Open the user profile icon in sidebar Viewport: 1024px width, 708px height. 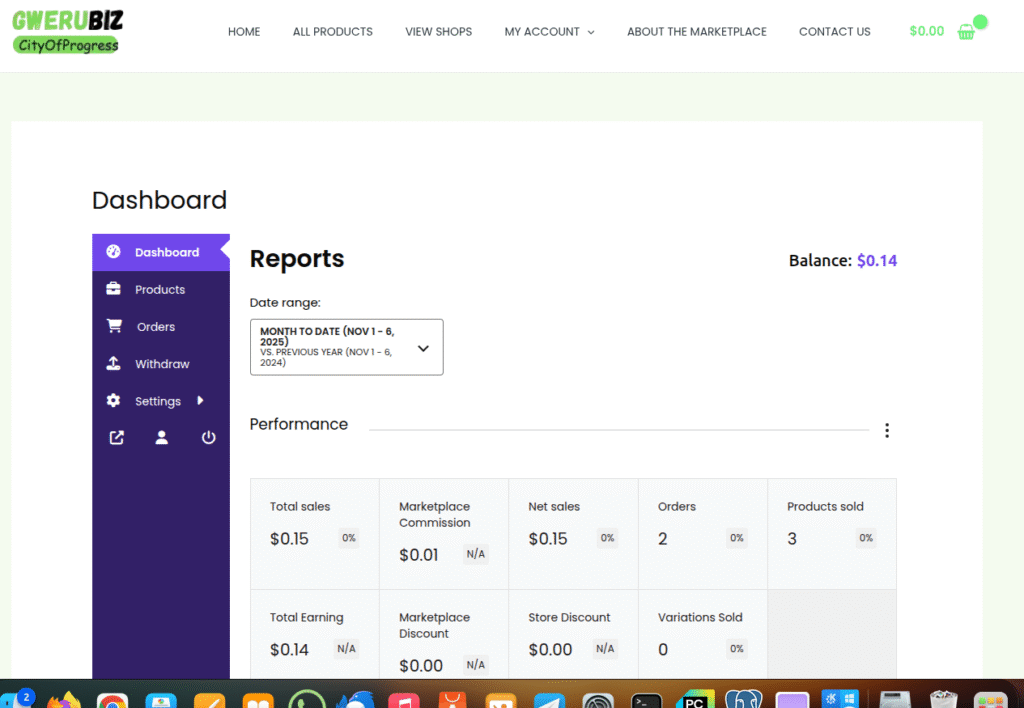[162, 438]
